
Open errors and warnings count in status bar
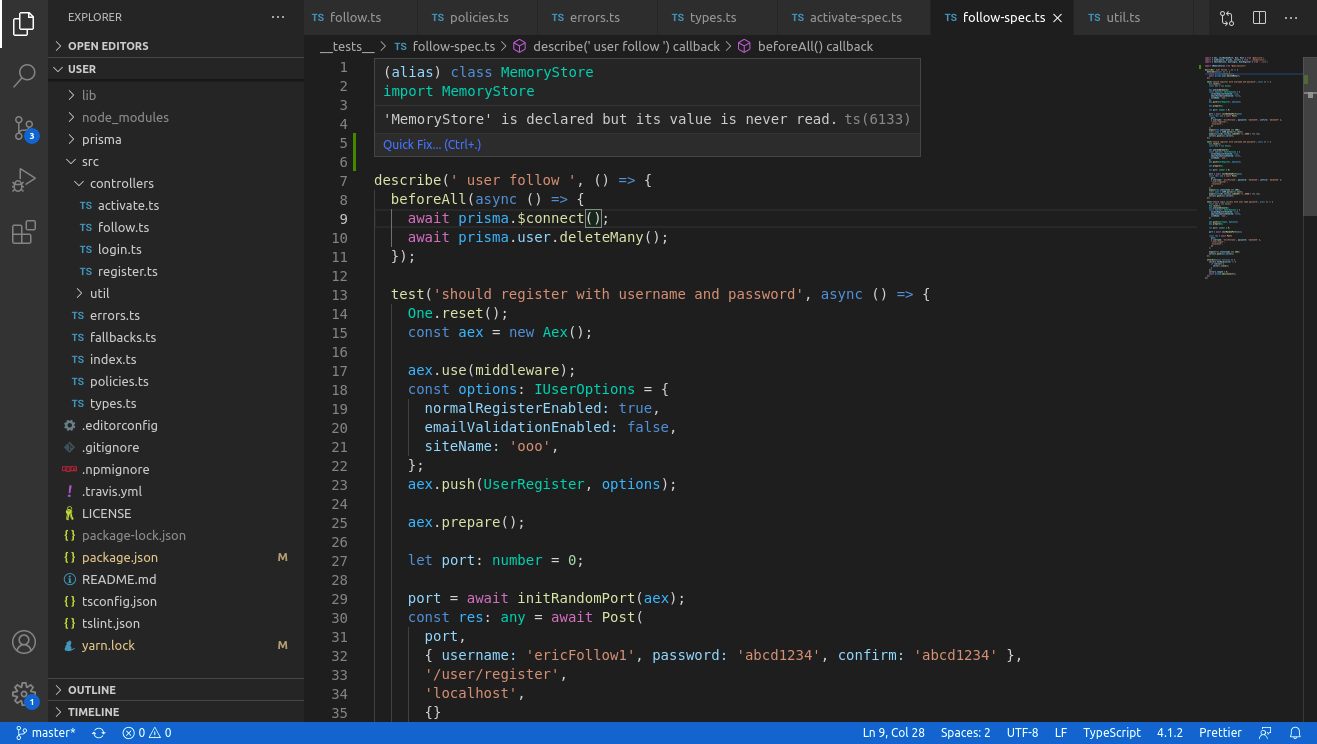146,733
